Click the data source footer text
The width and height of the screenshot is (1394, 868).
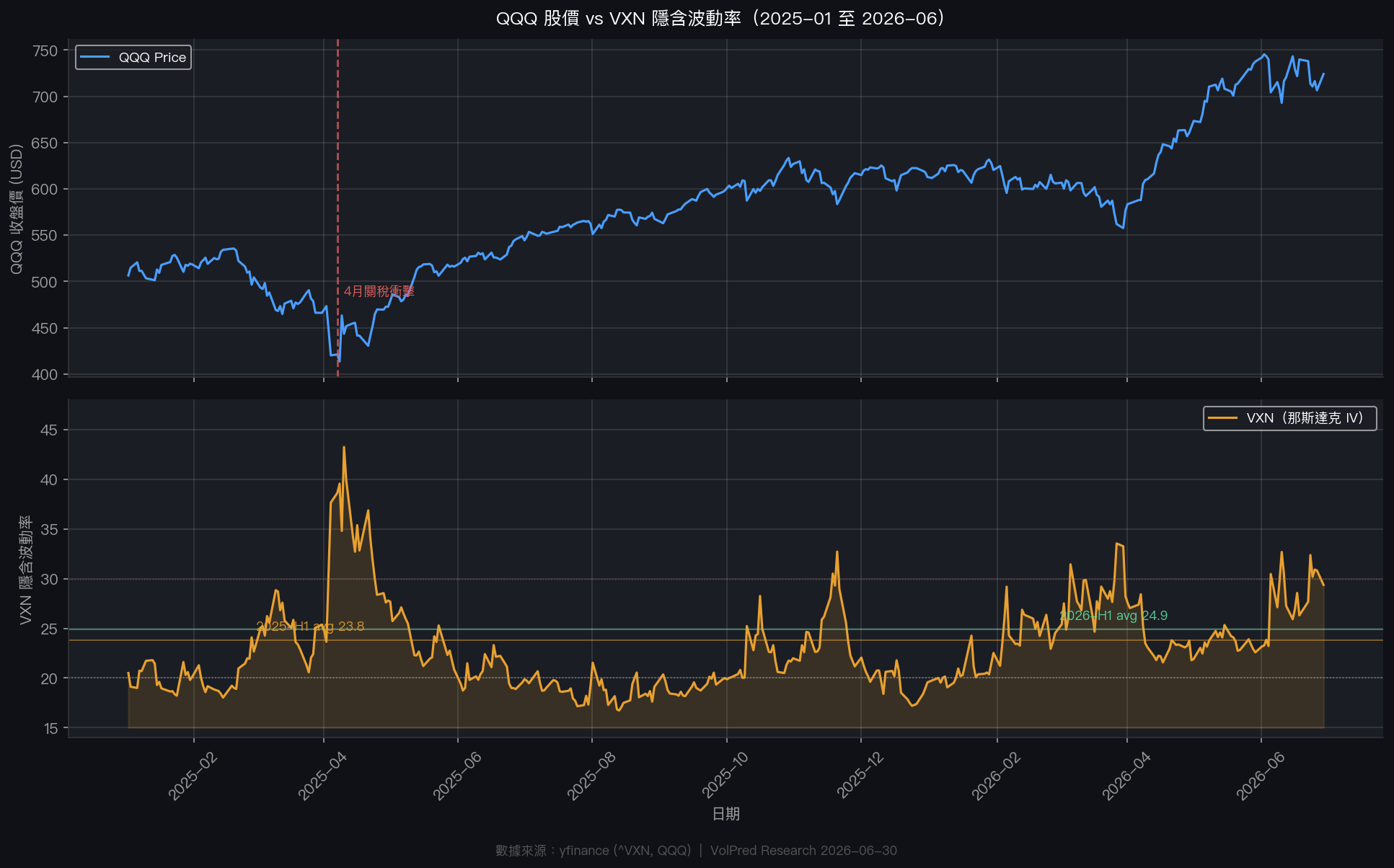(x=696, y=851)
